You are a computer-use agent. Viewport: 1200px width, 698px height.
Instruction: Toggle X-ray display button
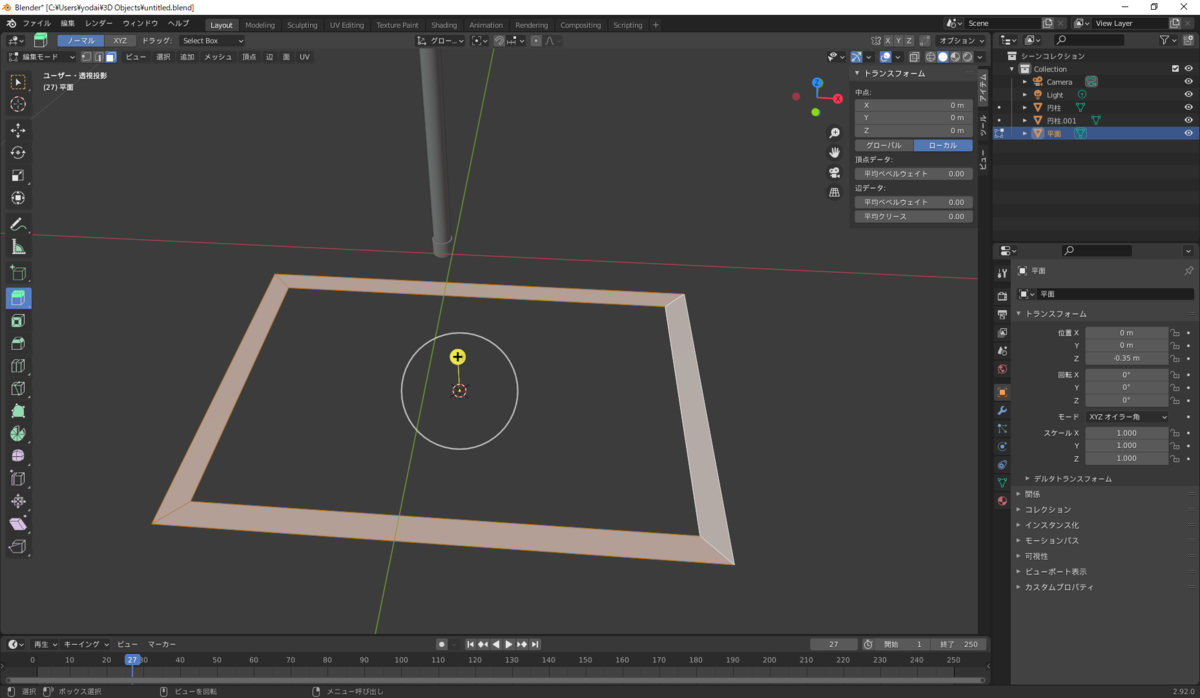point(916,57)
